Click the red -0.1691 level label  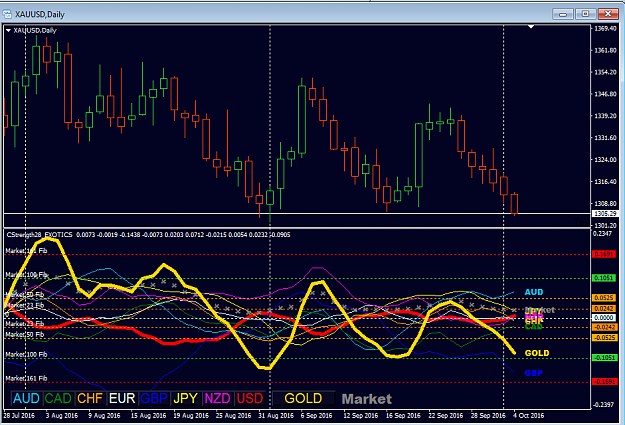pos(604,382)
